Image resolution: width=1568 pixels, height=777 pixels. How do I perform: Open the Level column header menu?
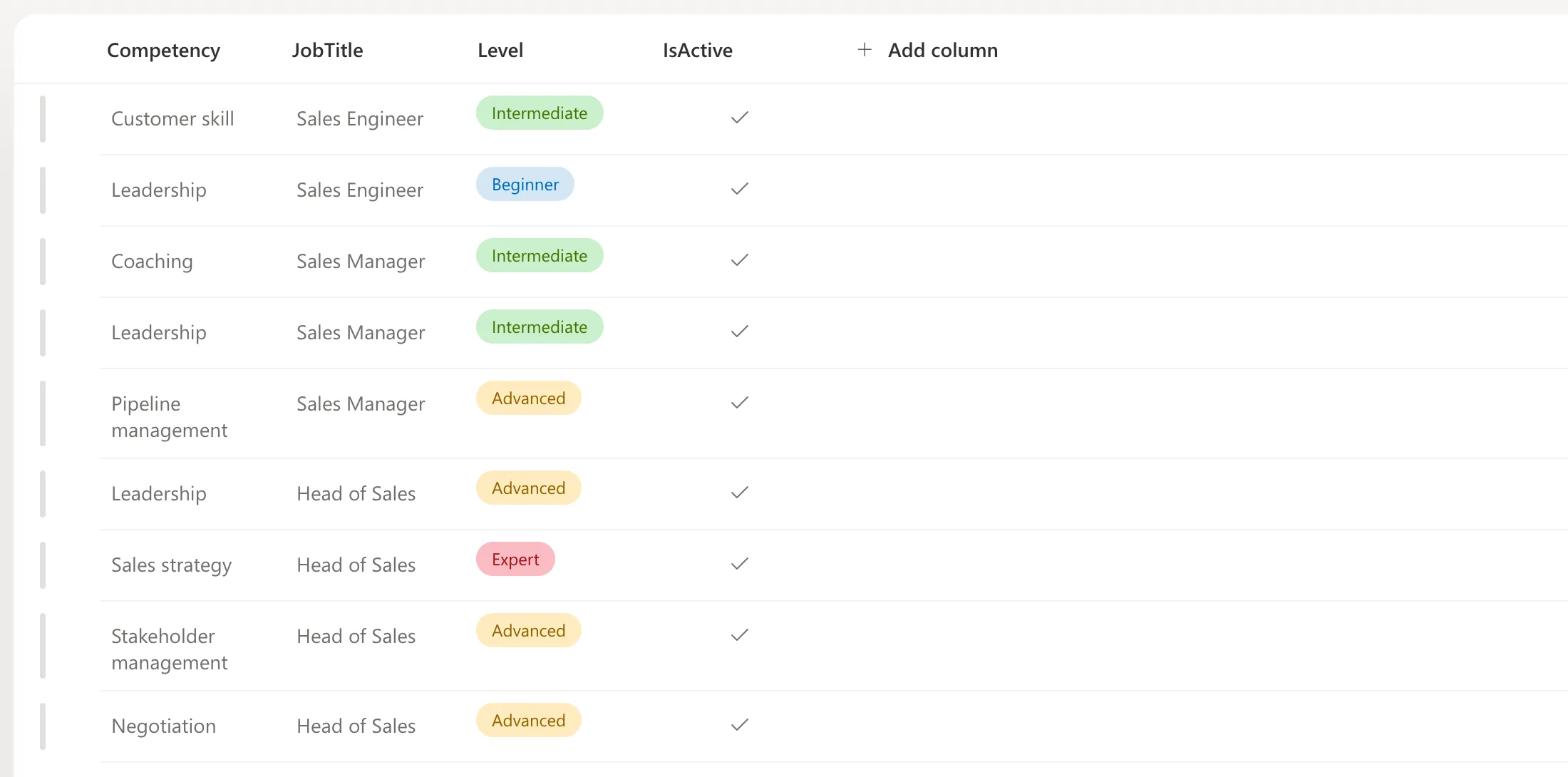click(x=500, y=51)
